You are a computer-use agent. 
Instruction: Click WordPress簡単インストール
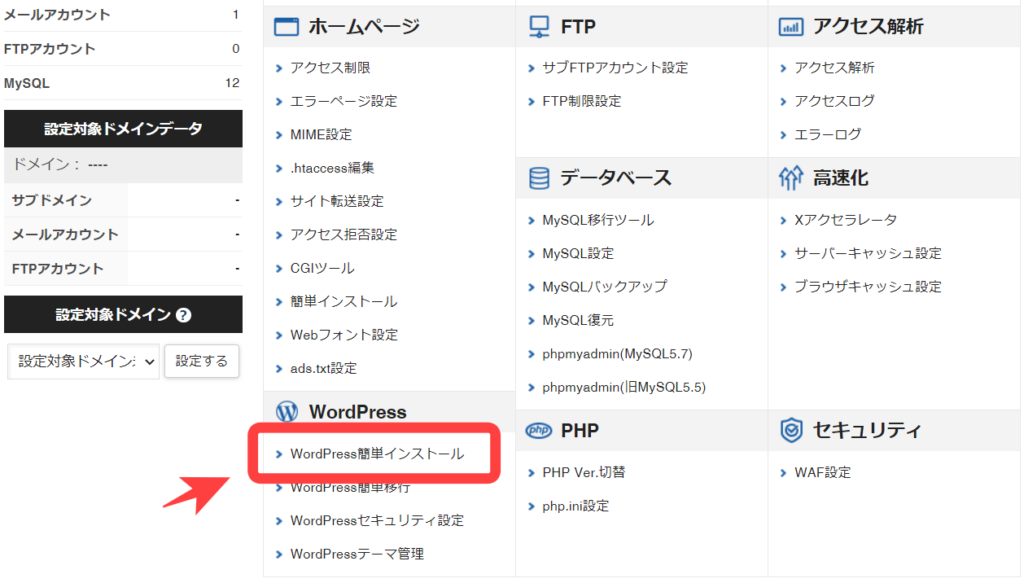click(x=377, y=454)
